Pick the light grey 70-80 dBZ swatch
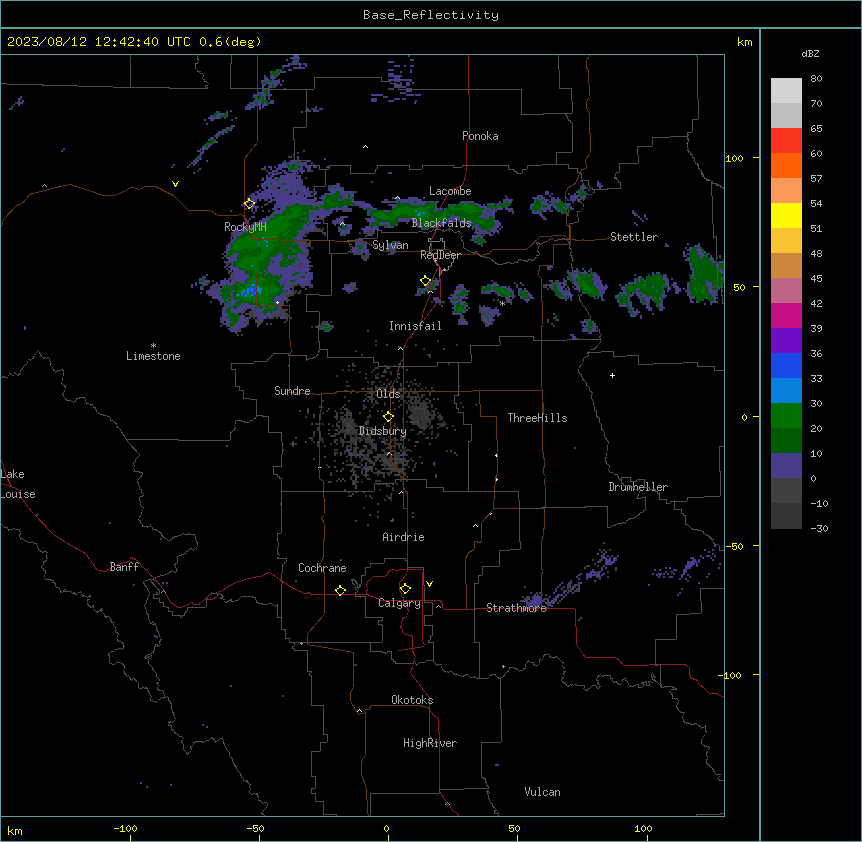The height and width of the screenshot is (842, 862). coord(786,91)
